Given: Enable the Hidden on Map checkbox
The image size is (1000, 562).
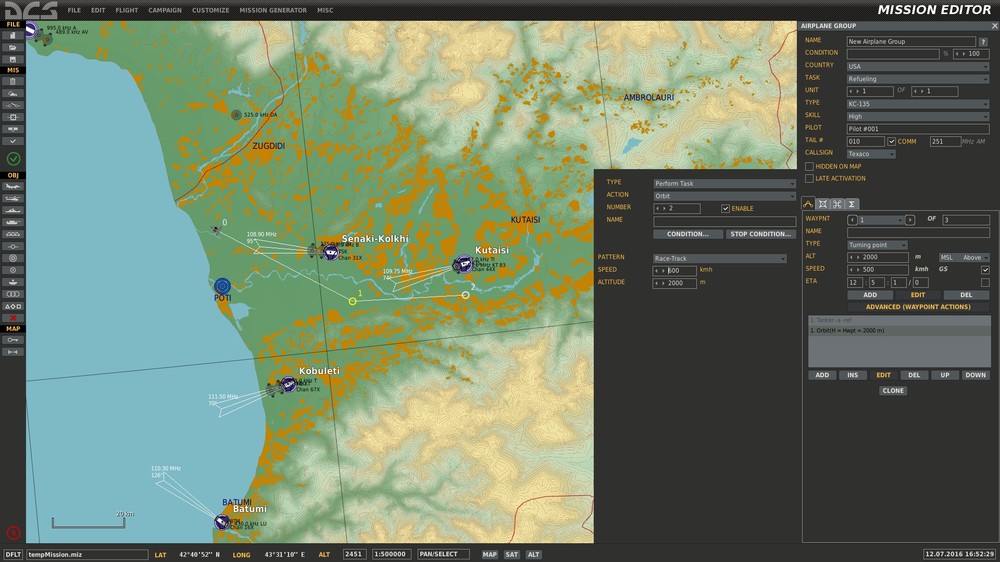Looking at the screenshot, I should point(809,166).
